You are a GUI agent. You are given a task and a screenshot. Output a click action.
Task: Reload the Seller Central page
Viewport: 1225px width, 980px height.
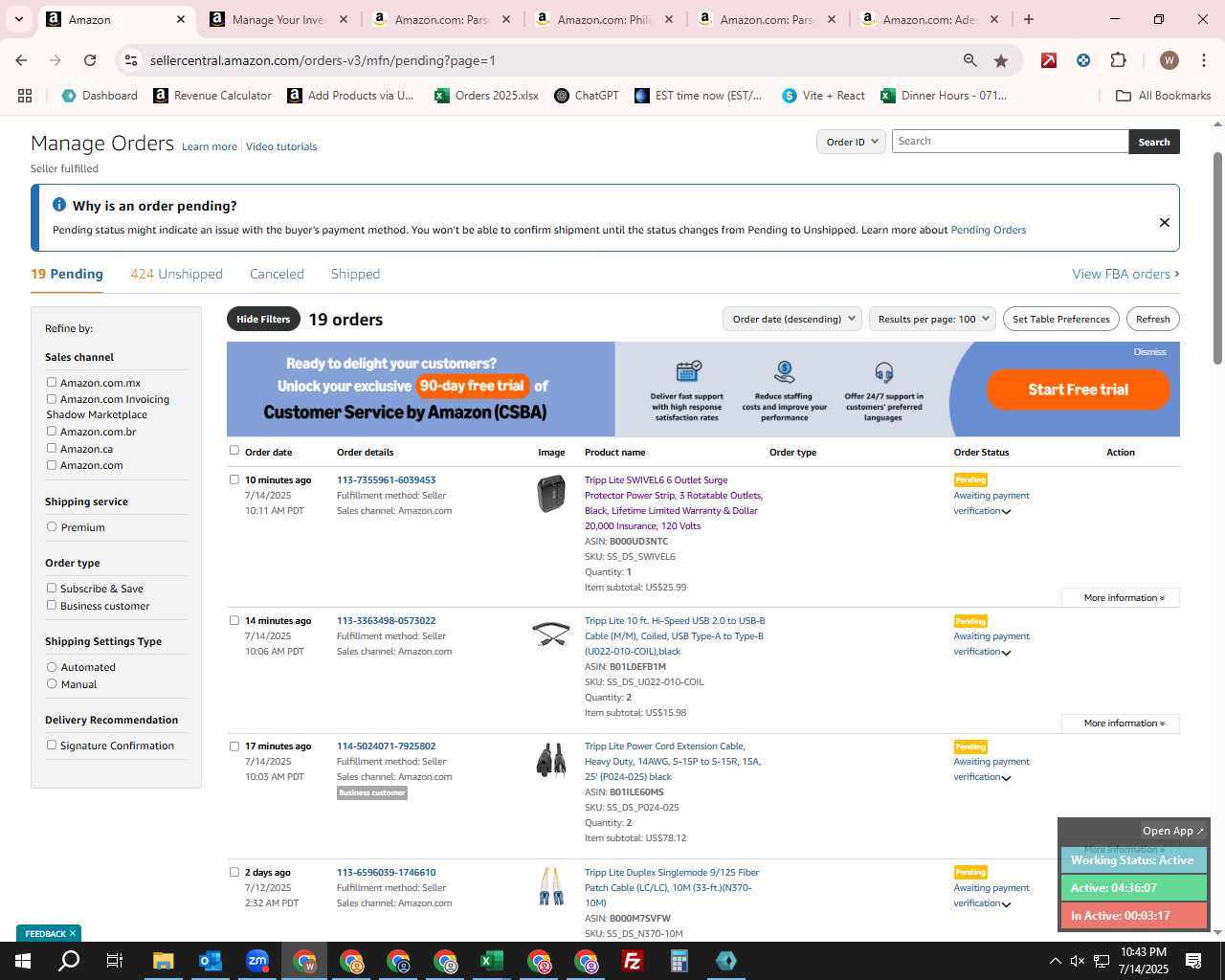coord(90,60)
